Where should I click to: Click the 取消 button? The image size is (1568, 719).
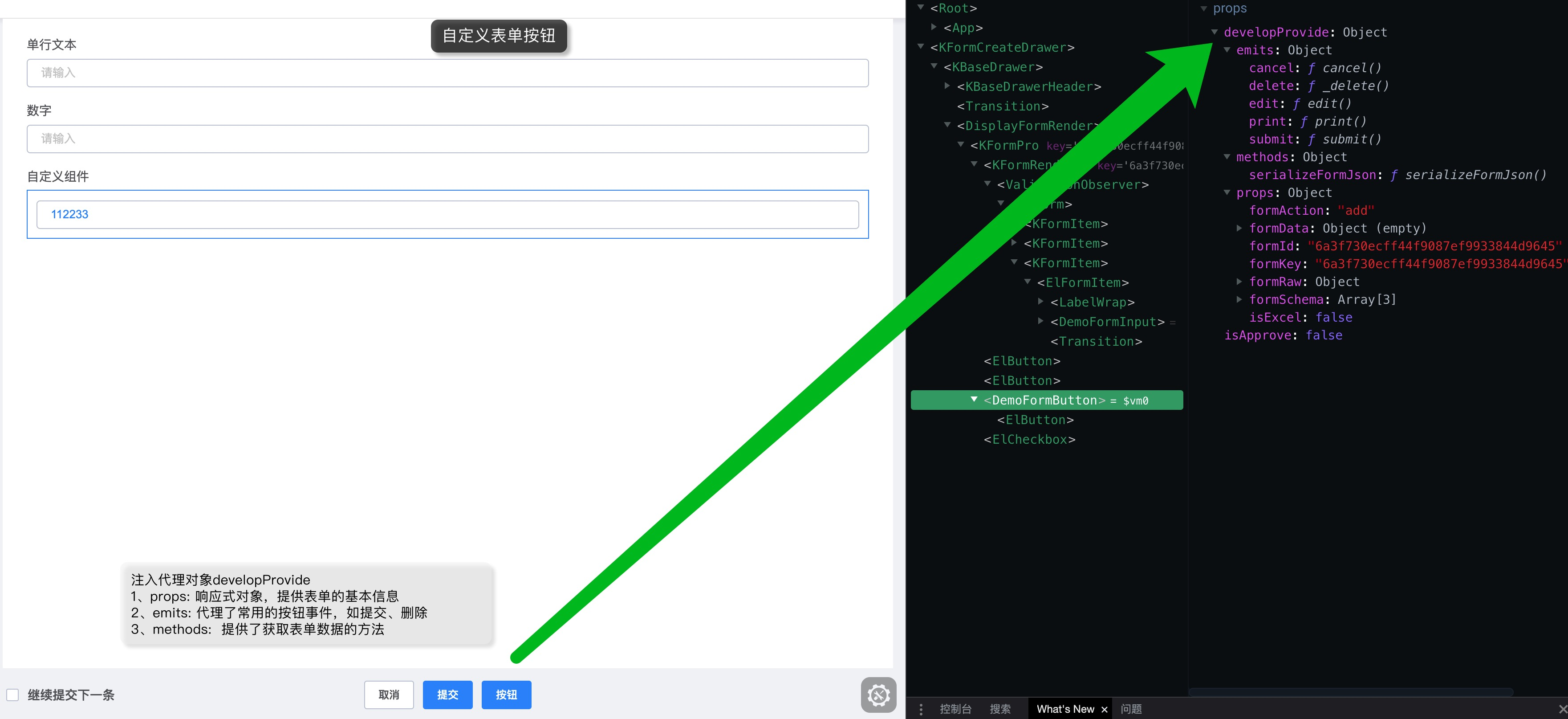tap(389, 694)
